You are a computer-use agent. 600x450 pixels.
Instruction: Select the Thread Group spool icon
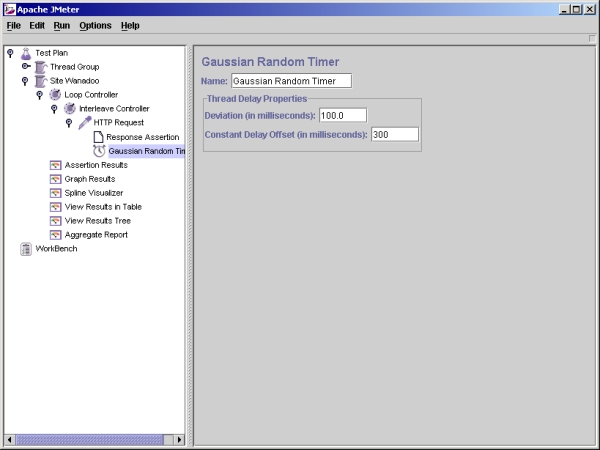[40, 67]
